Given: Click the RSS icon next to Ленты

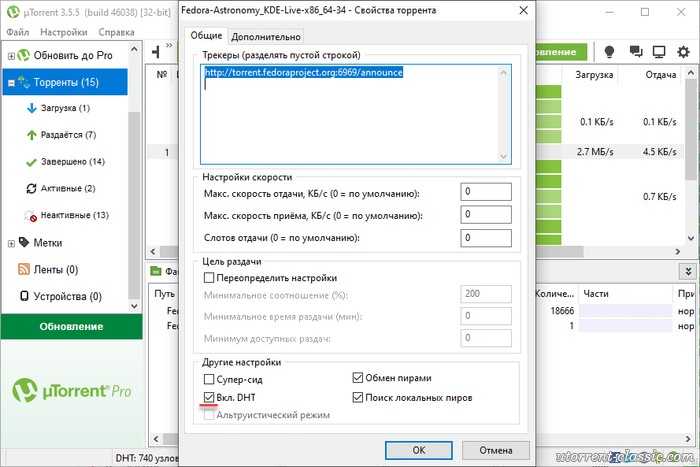Looking at the screenshot, I should pyautogui.click(x=24, y=269).
